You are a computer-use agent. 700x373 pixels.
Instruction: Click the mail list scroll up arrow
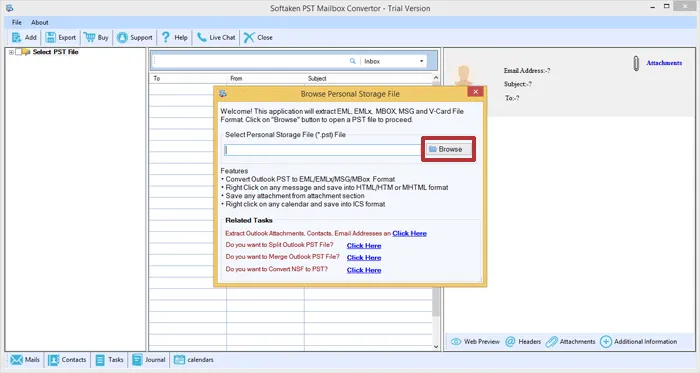[436, 78]
